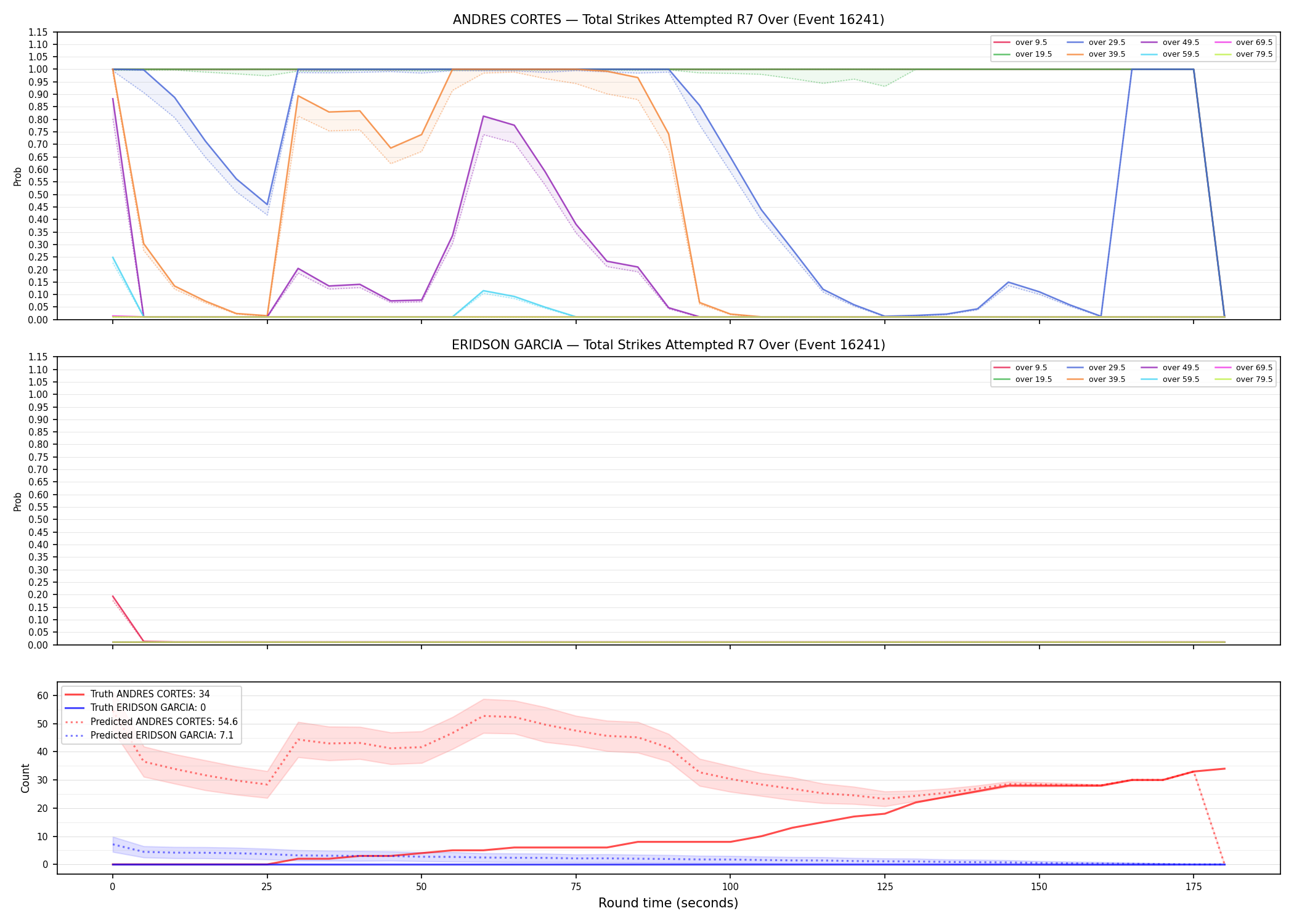Image resolution: width=1294 pixels, height=924 pixels.
Task: Select 'over 69.5' in Andres Cortes legend
Action: tap(1254, 43)
